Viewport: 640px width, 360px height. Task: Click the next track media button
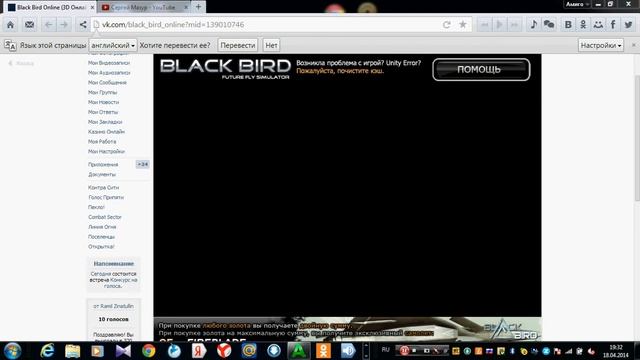pos(515,25)
